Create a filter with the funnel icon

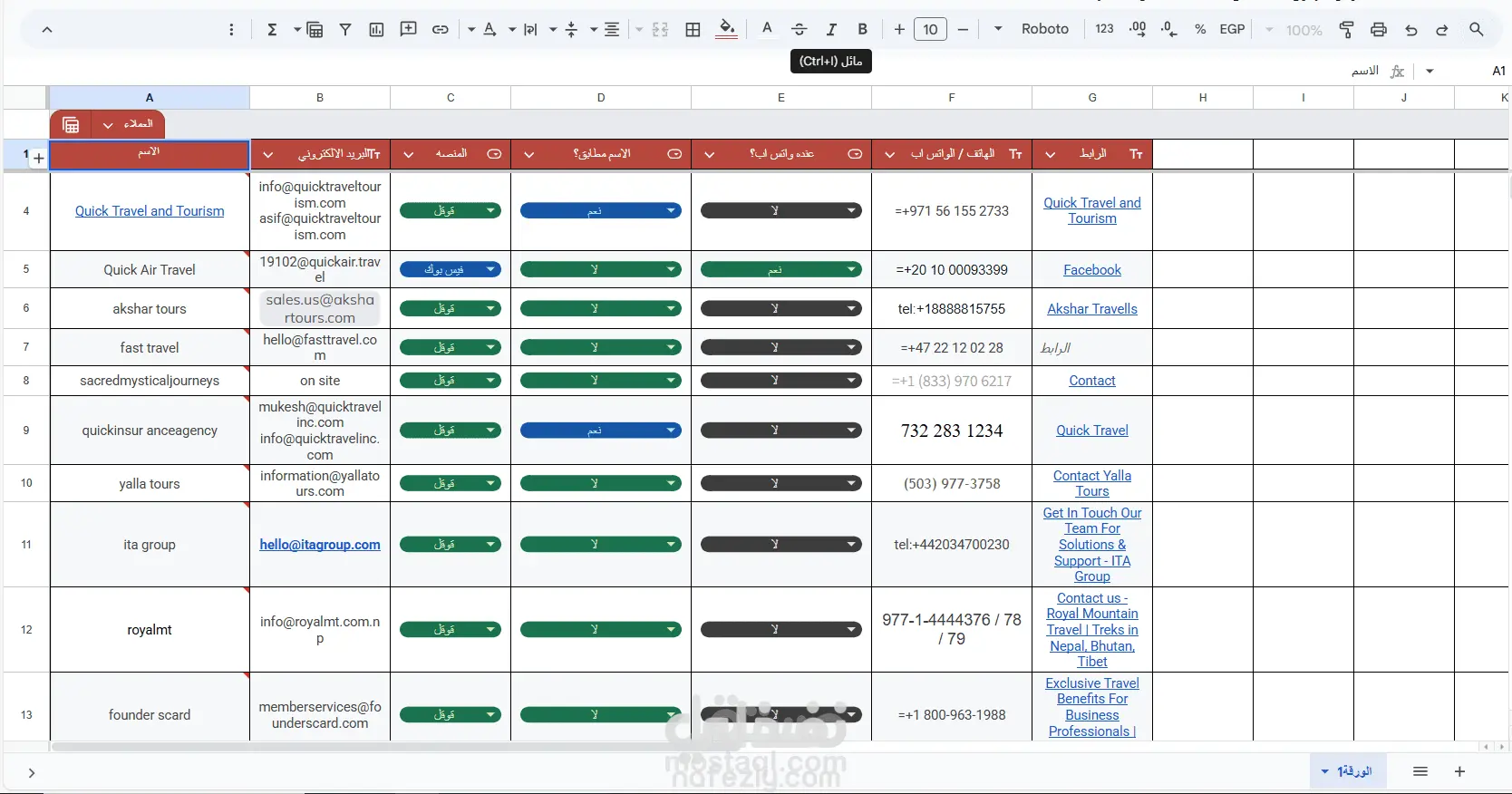pyautogui.click(x=345, y=30)
